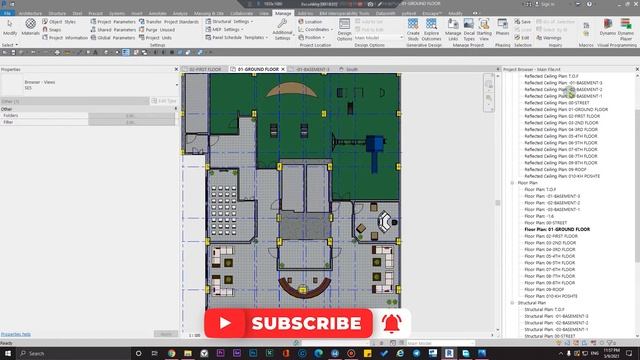Open Manage Links

click(453, 29)
